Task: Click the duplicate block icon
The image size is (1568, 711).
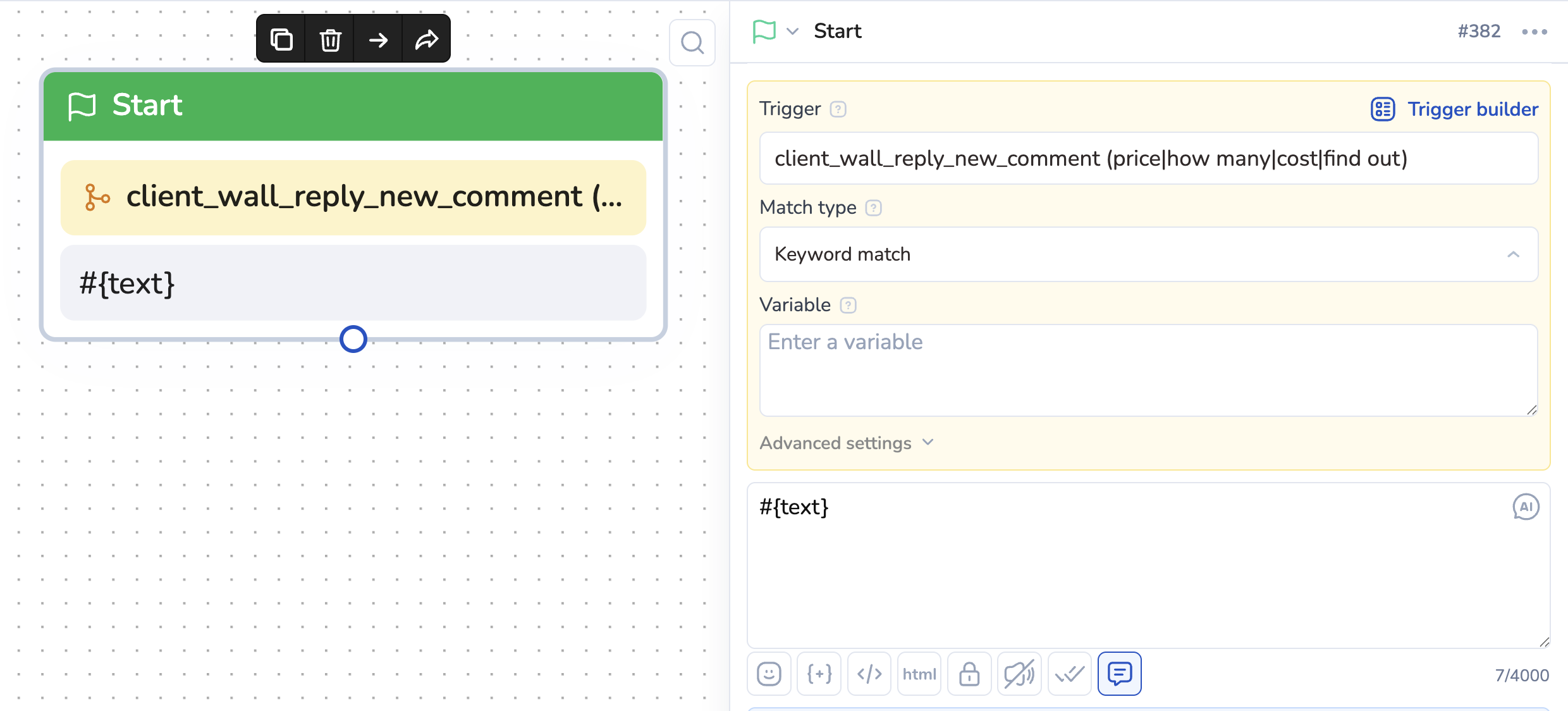Action: click(281, 40)
